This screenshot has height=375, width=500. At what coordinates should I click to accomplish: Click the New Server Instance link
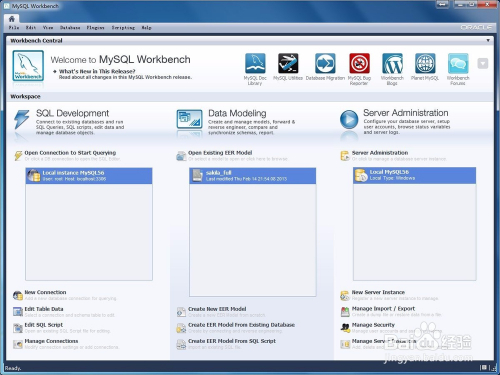click(378, 292)
